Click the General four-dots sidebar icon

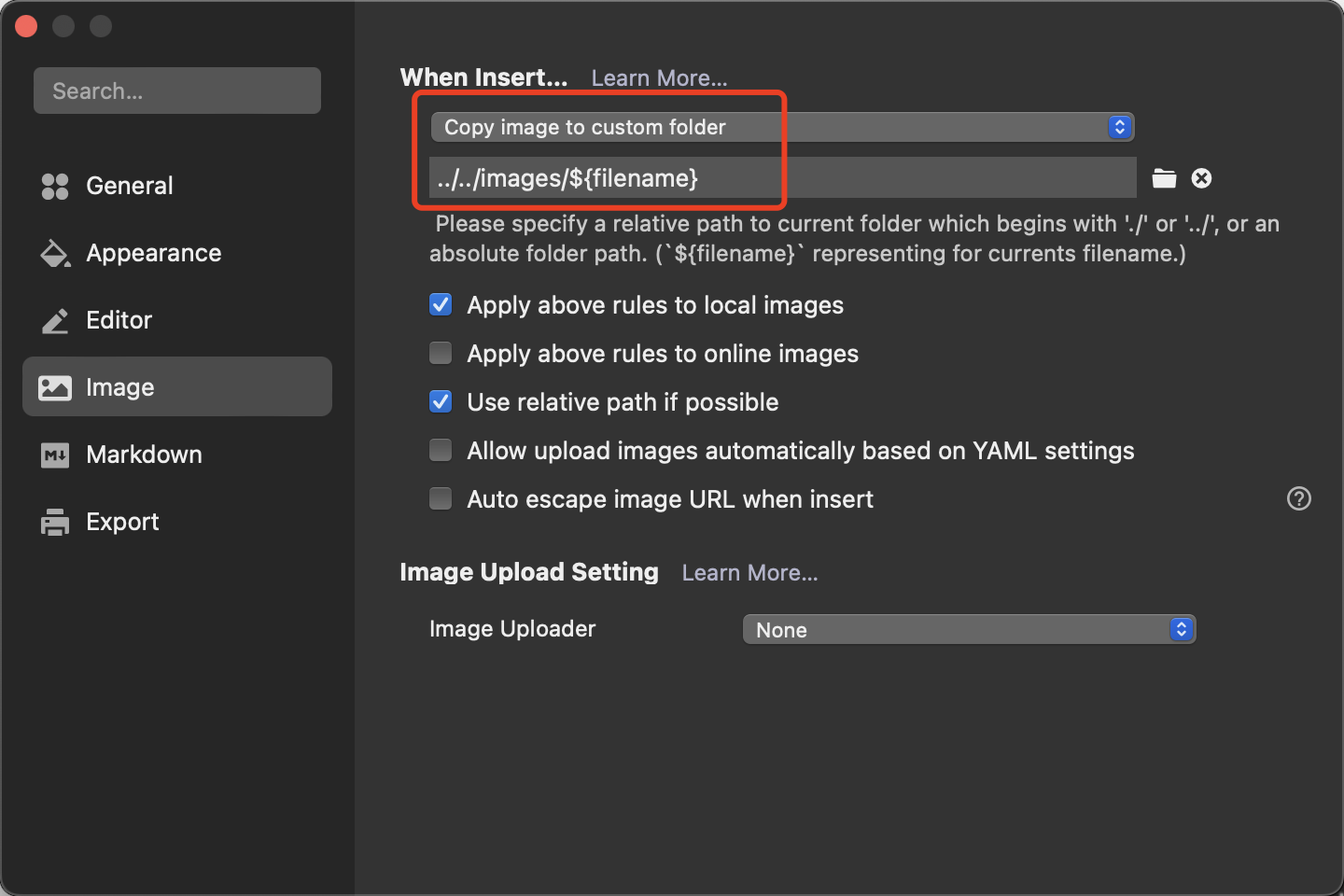pos(55,186)
